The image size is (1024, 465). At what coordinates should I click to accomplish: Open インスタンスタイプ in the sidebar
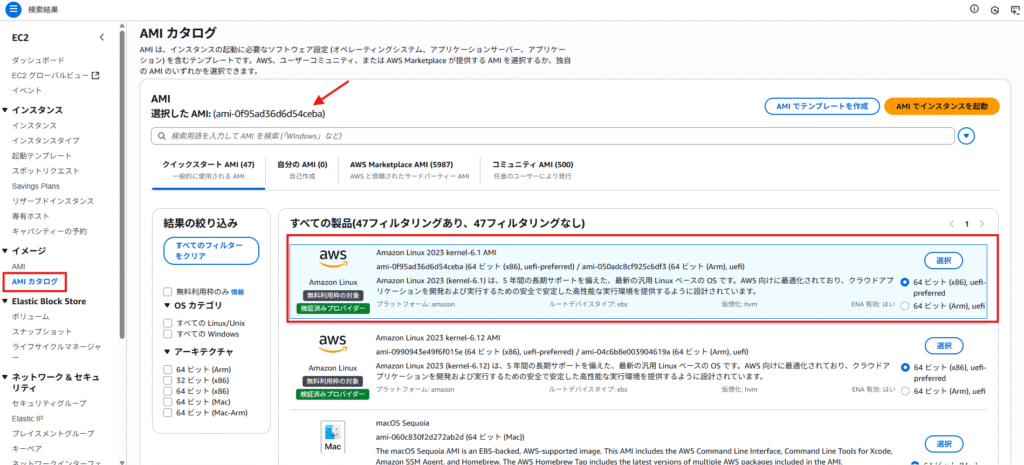46,140
